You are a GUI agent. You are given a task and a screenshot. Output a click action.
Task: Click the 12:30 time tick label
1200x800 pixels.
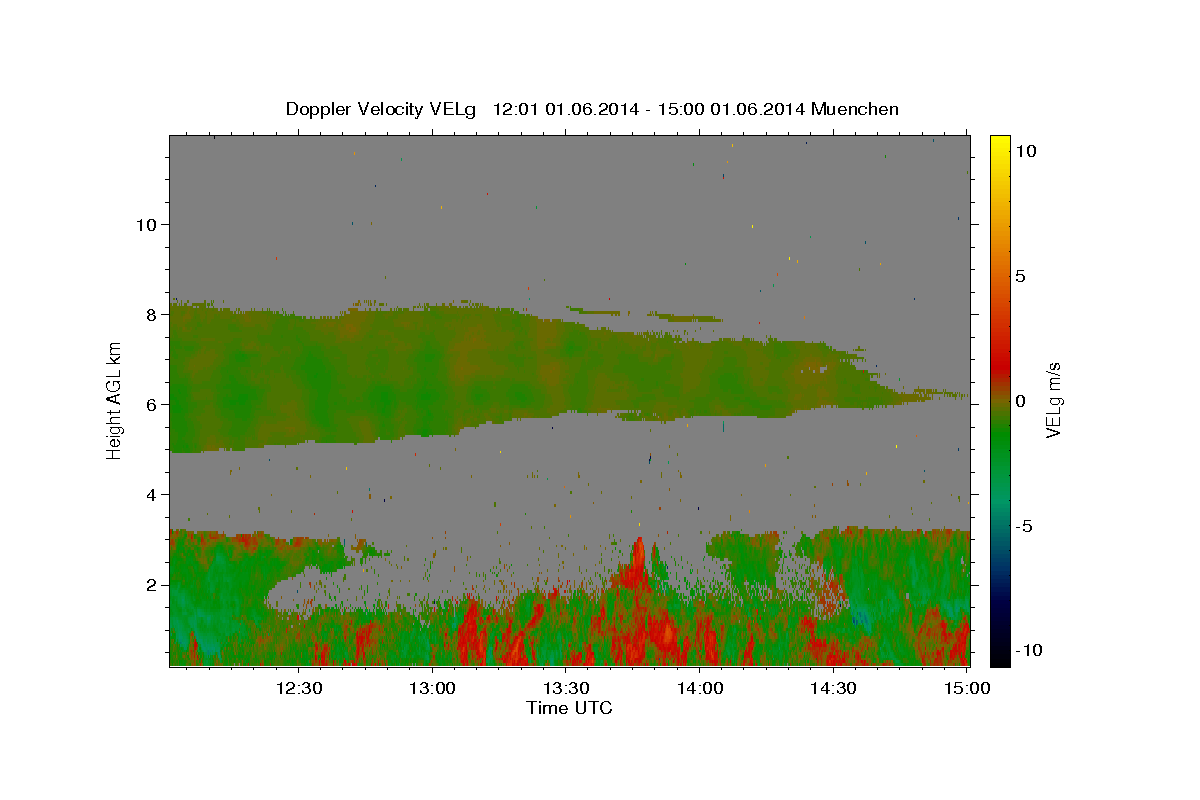click(x=298, y=688)
